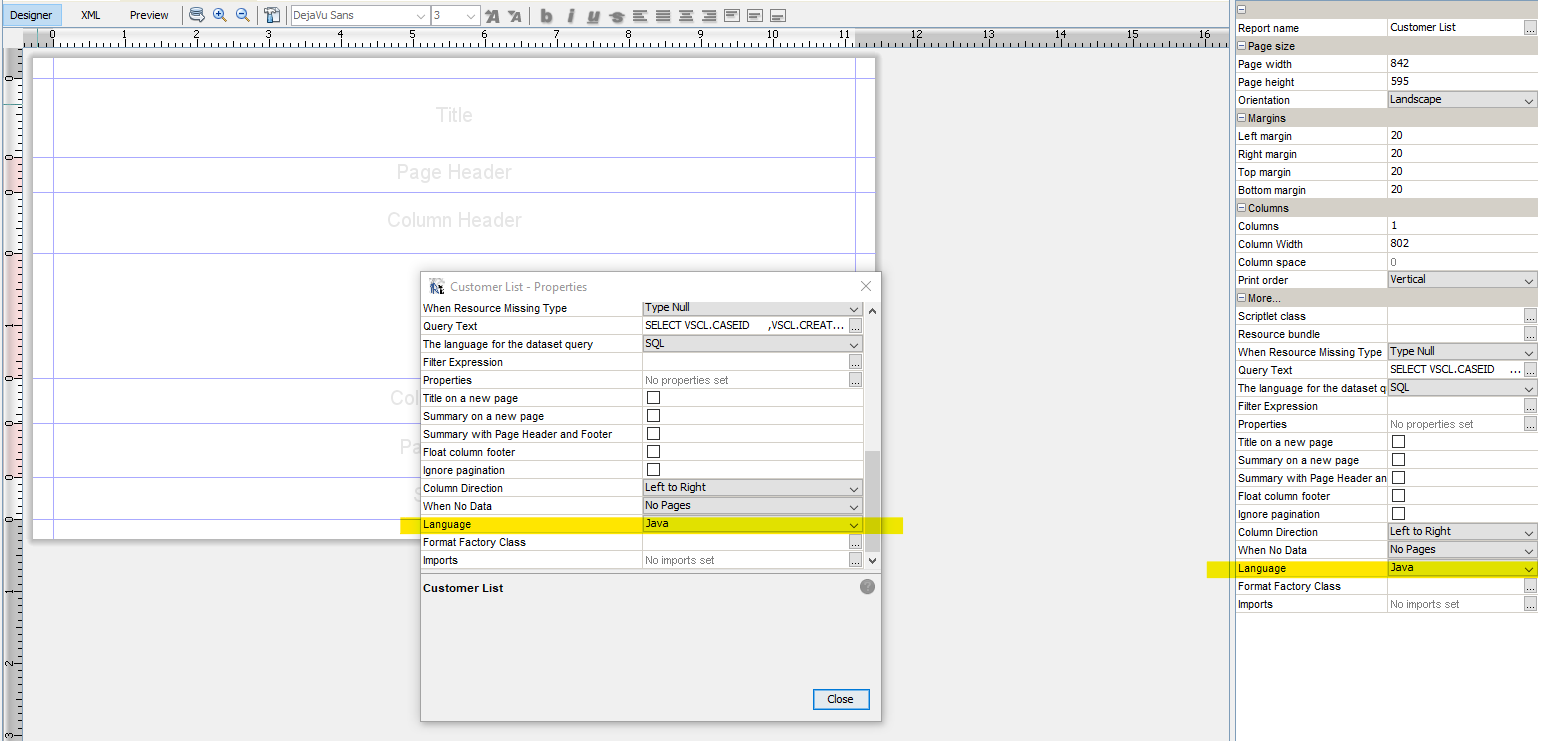Viewport: 1561px width, 741px height.
Task: Toggle strikethrough formatting
Action: point(616,16)
